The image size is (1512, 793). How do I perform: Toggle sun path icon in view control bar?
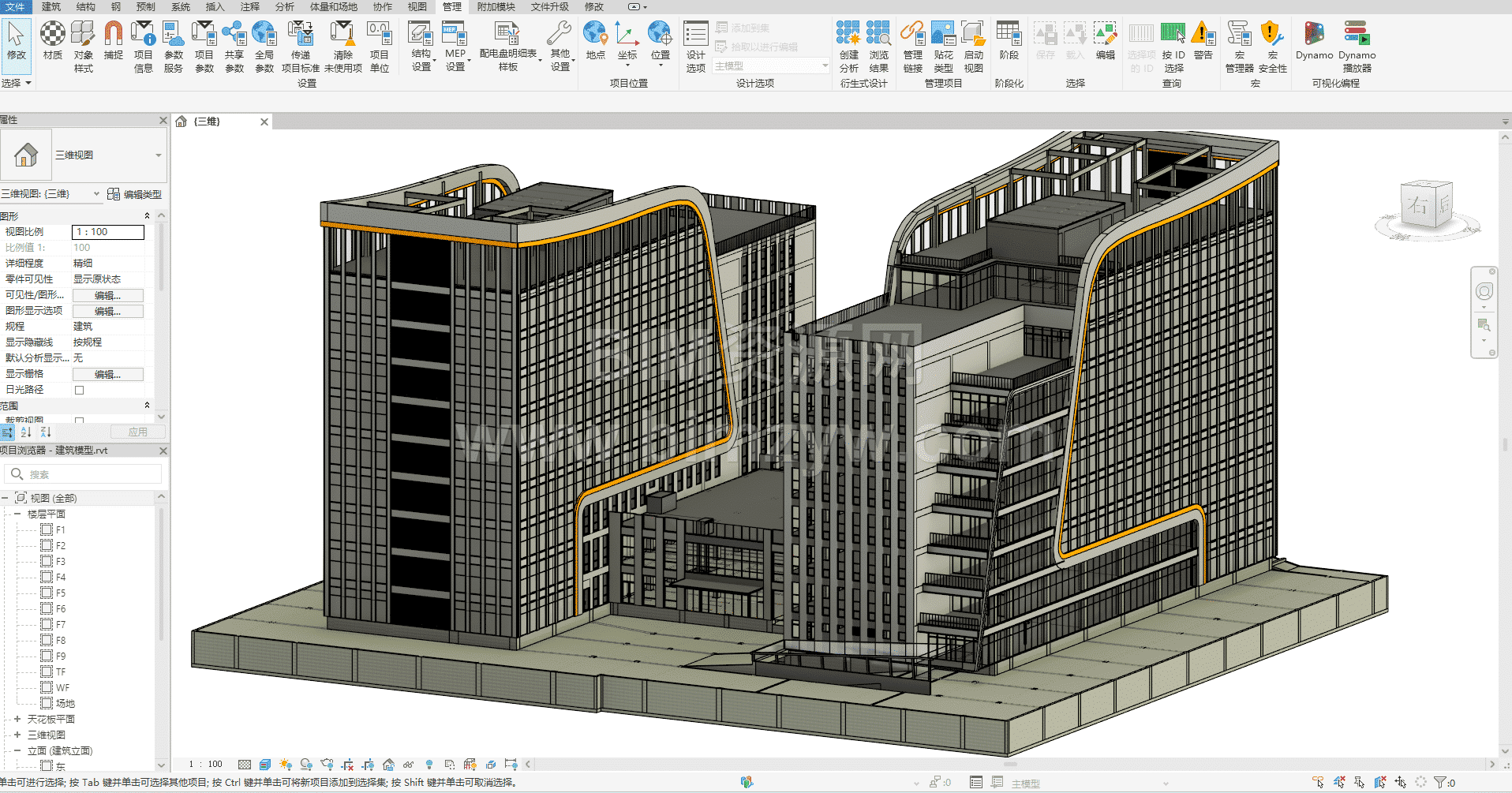point(286,765)
